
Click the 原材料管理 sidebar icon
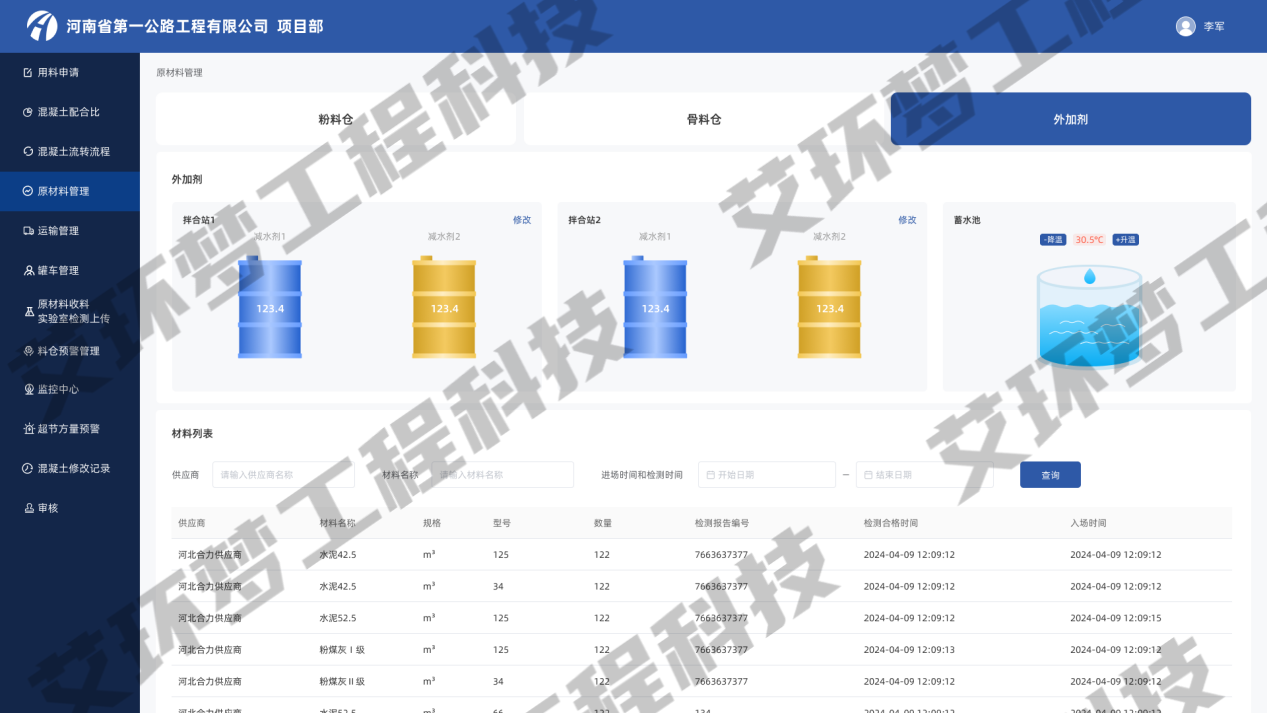click(28, 191)
